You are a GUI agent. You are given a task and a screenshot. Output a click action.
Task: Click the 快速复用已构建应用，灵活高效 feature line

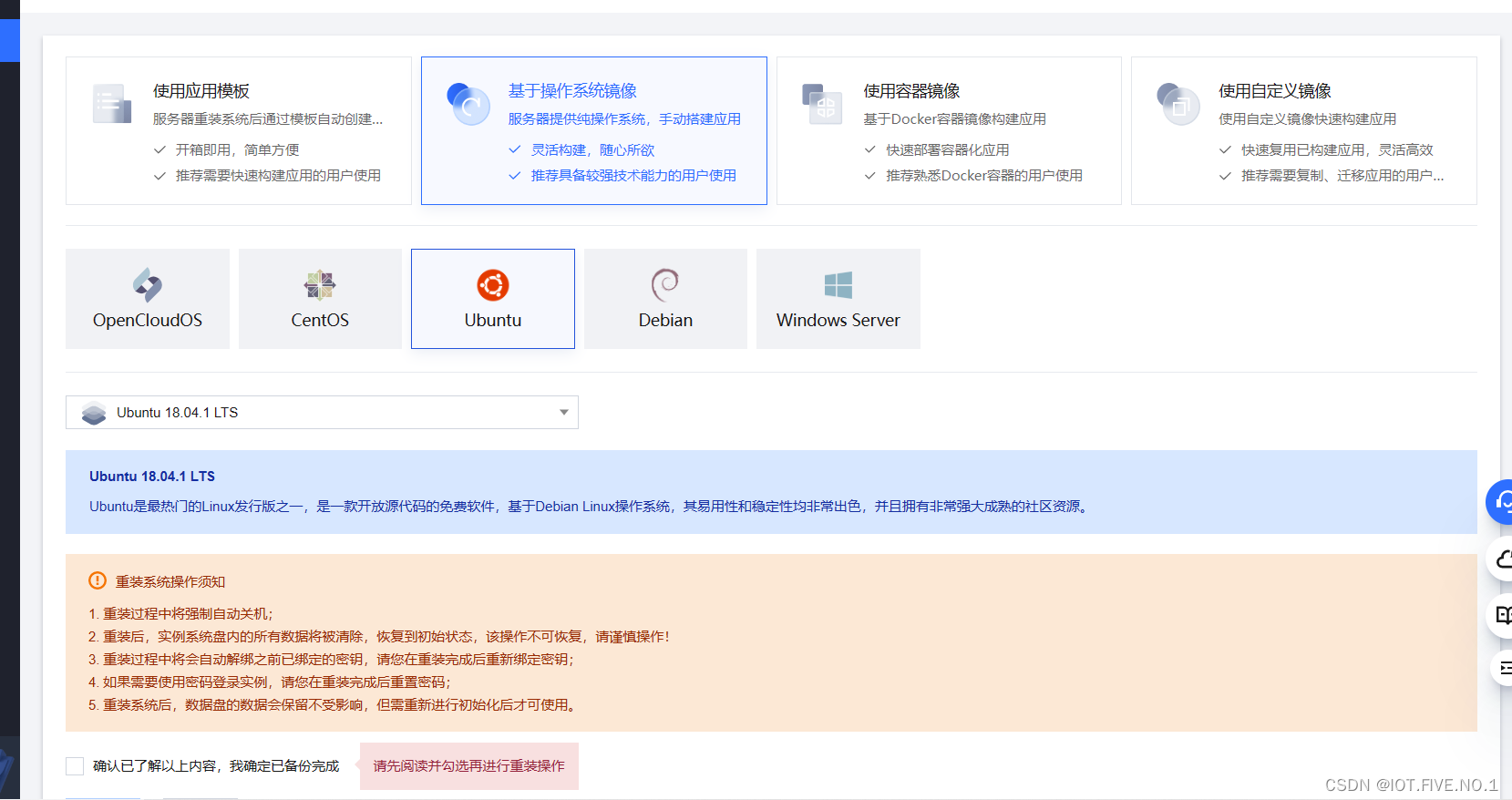(x=1337, y=150)
